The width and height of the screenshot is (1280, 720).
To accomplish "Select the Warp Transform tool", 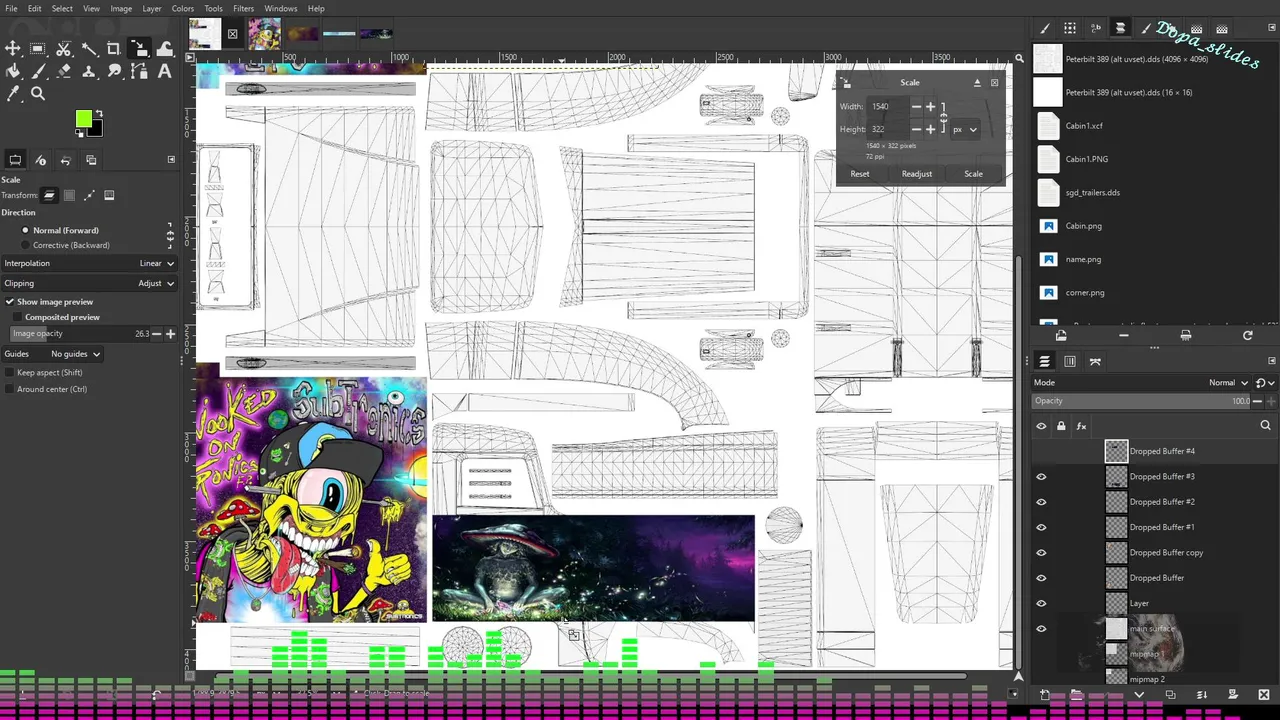I will (x=165, y=49).
